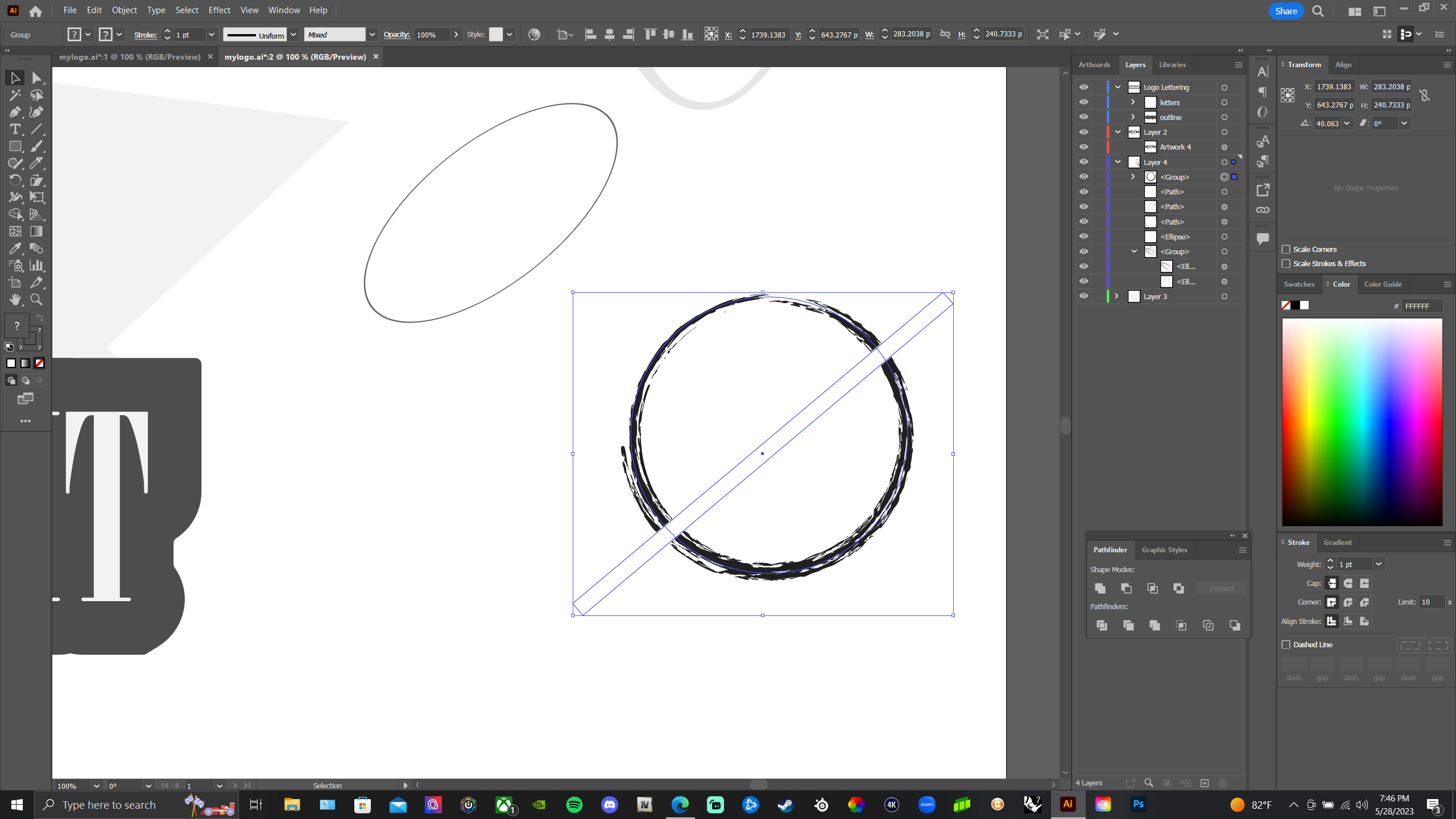Pick a color from the spectrum panel

click(1362, 421)
